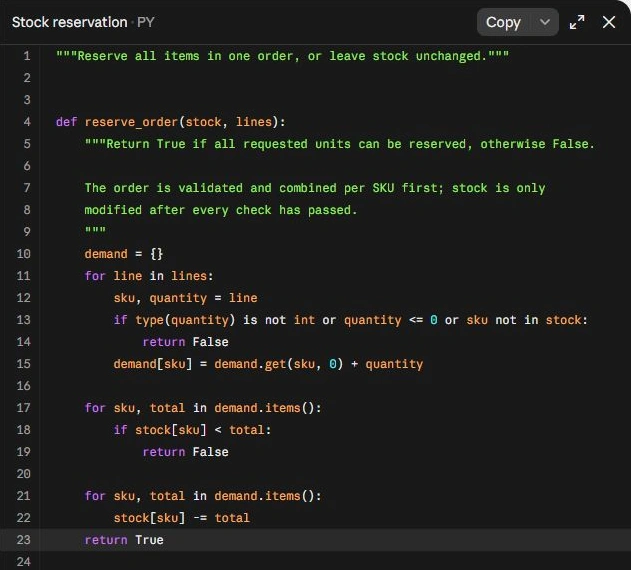Image resolution: width=631 pixels, height=570 pixels.
Task: Select the "for line in lines:" line
Action: (149, 276)
